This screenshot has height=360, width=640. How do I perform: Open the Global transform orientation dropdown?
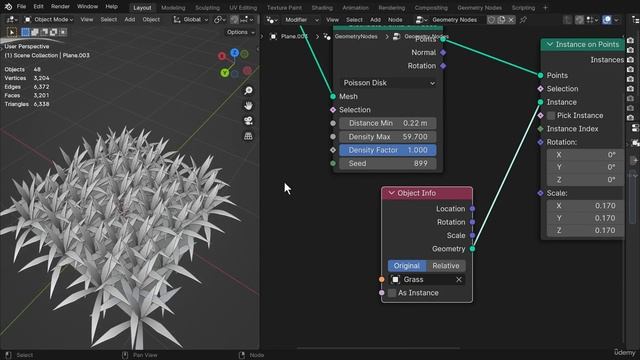[191, 19]
